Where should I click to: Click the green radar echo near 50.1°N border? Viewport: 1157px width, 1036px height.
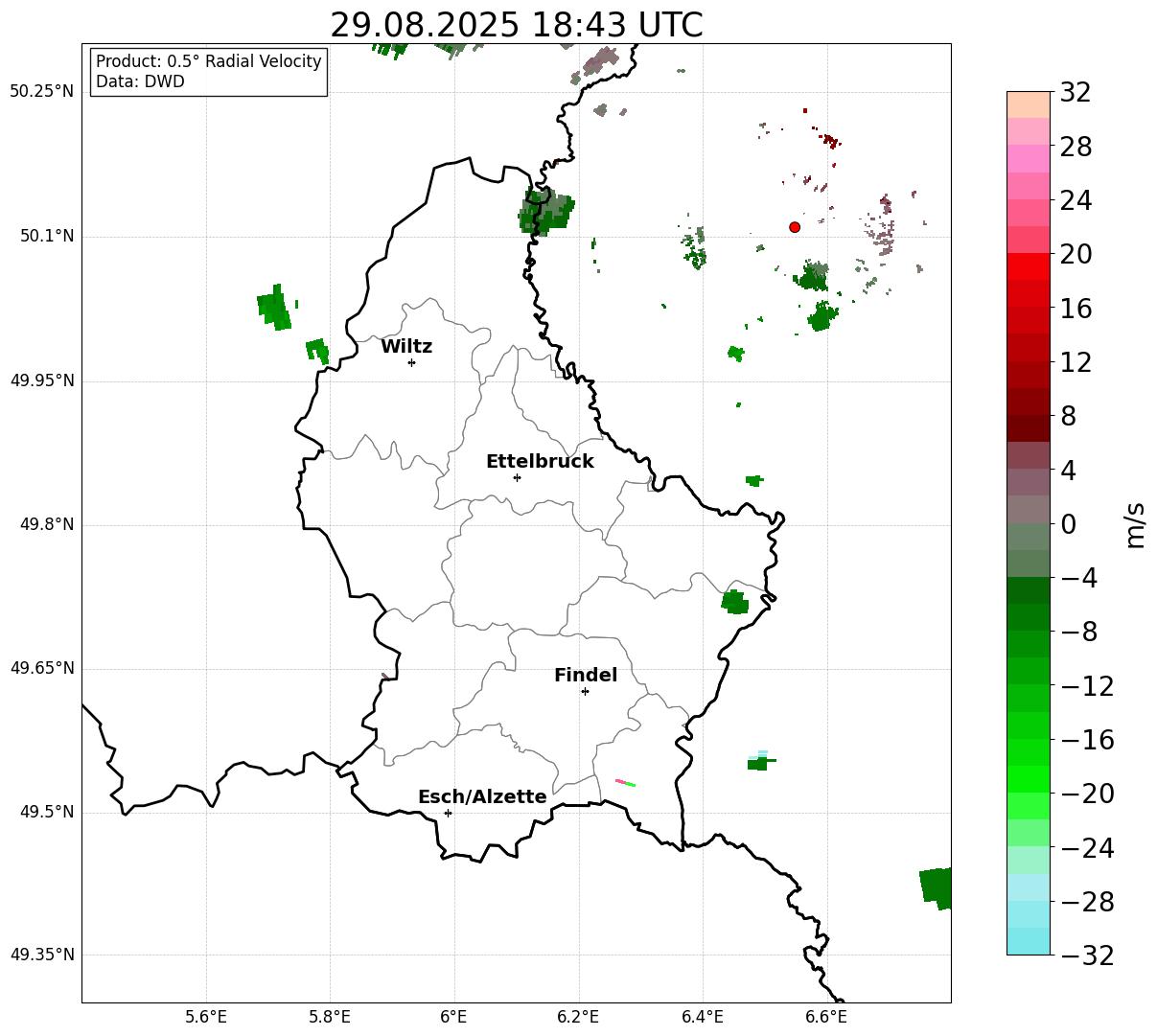pos(545,211)
